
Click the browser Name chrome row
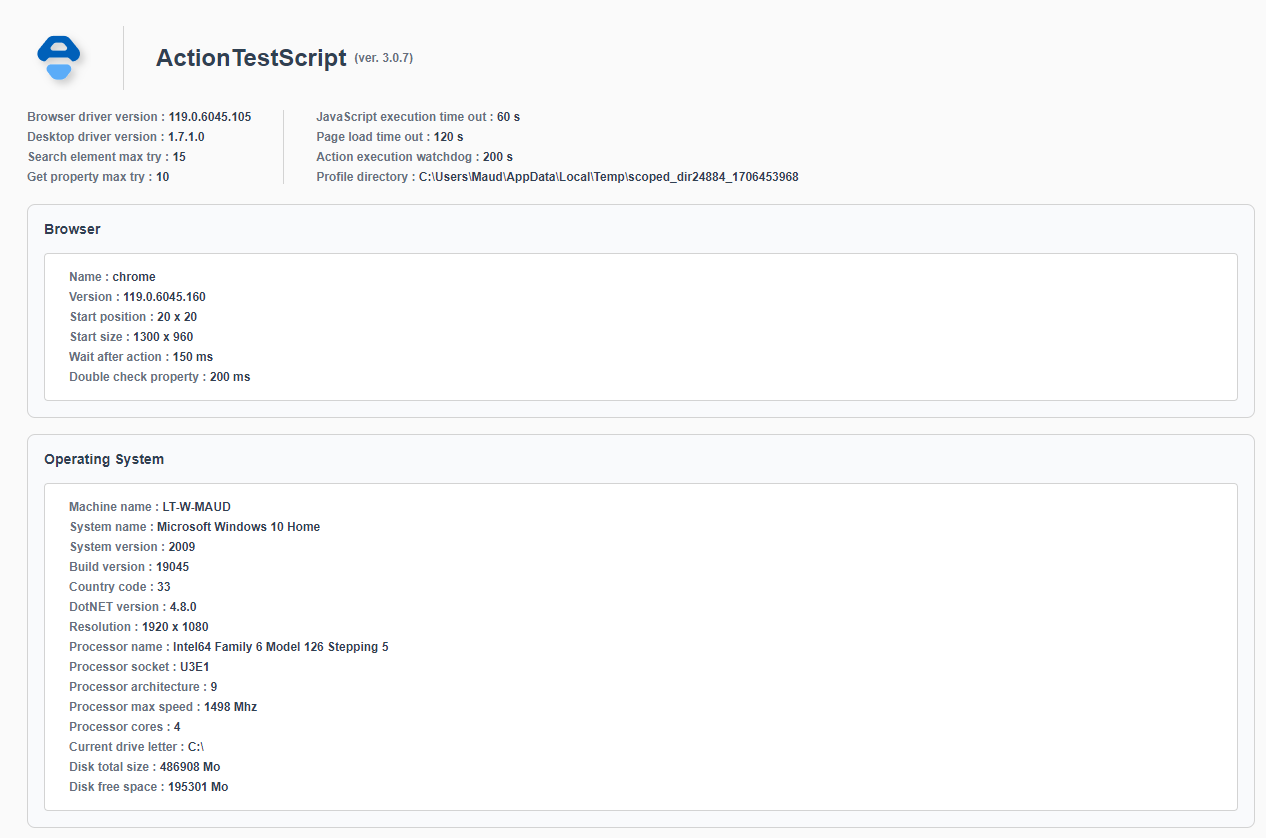tap(112, 277)
